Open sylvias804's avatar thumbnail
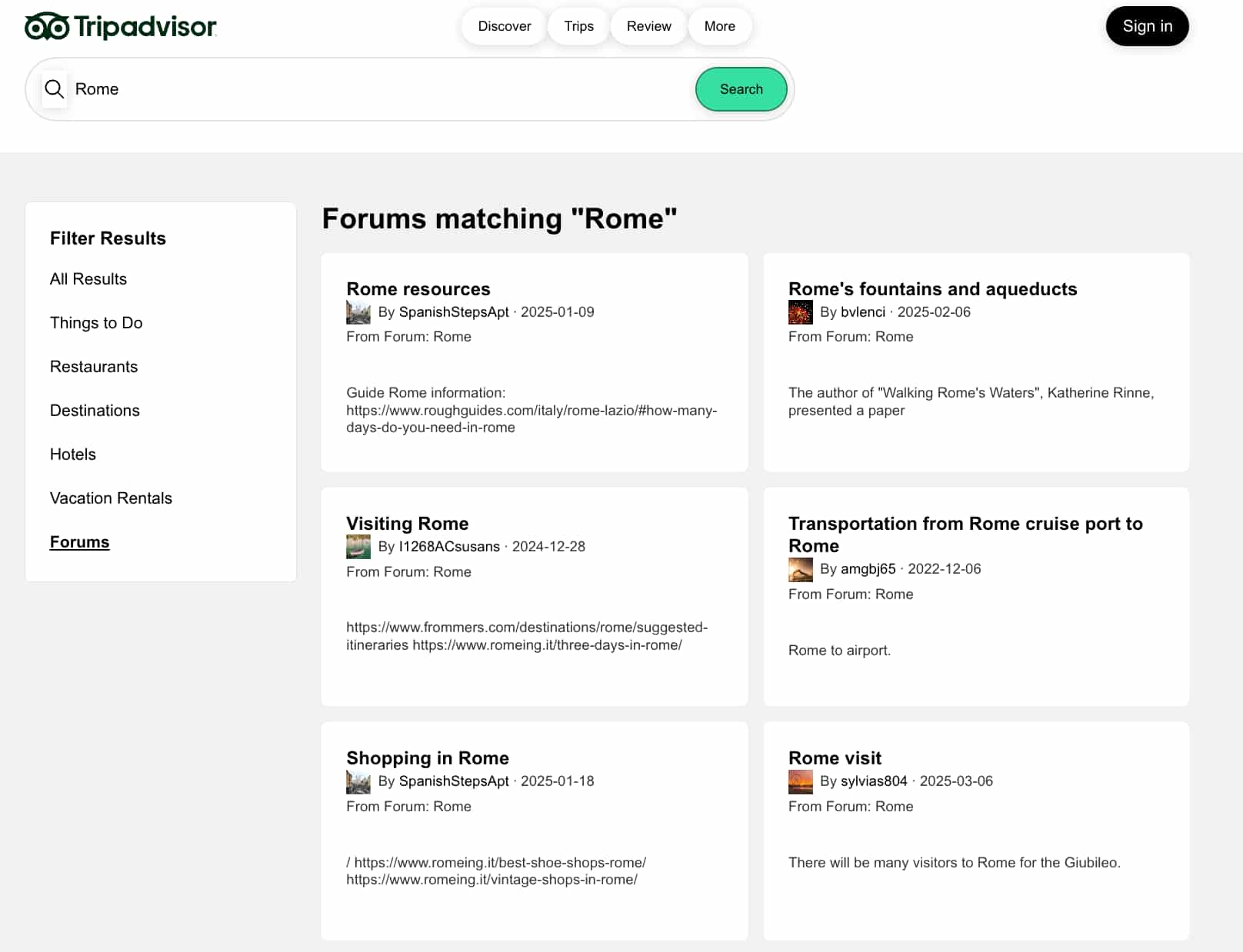The height and width of the screenshot is (952, 1243). 801,781
